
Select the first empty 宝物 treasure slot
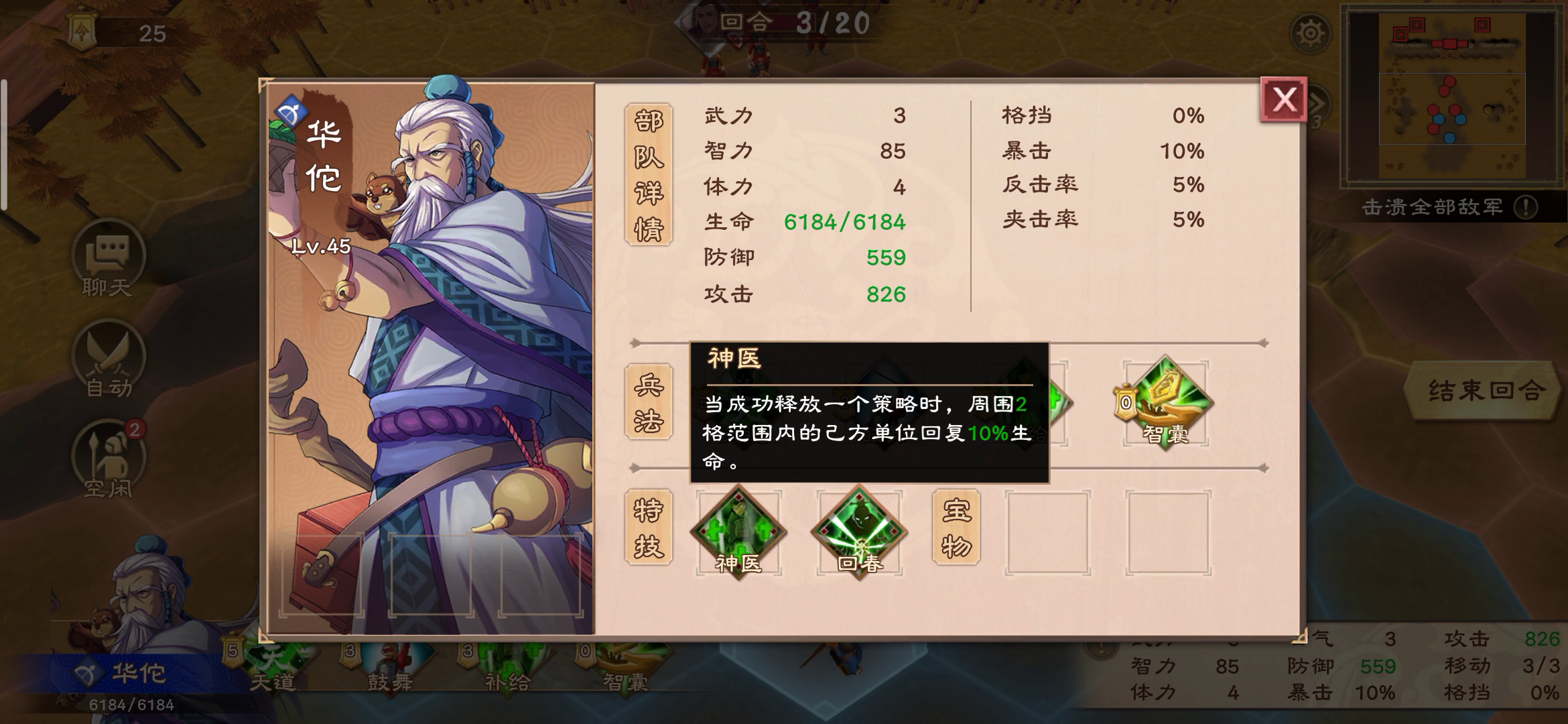point(1047,533)
